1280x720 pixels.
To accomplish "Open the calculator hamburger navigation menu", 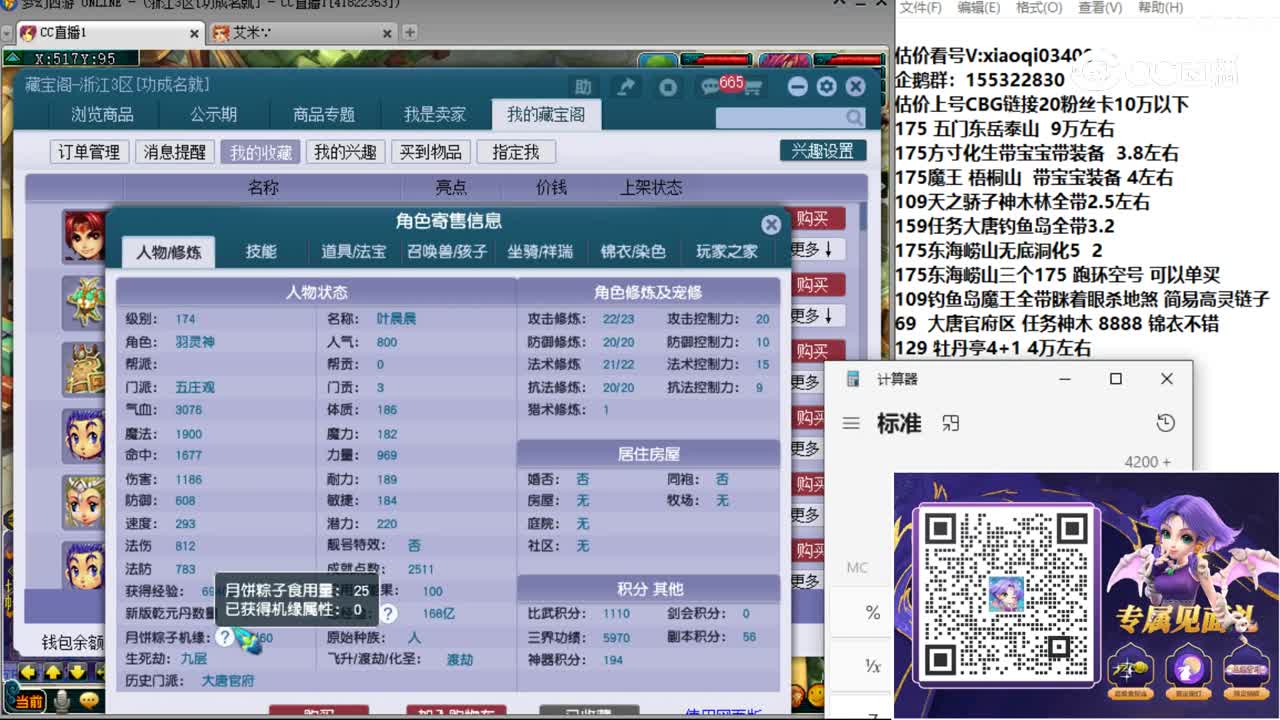I will click(850, 423).
